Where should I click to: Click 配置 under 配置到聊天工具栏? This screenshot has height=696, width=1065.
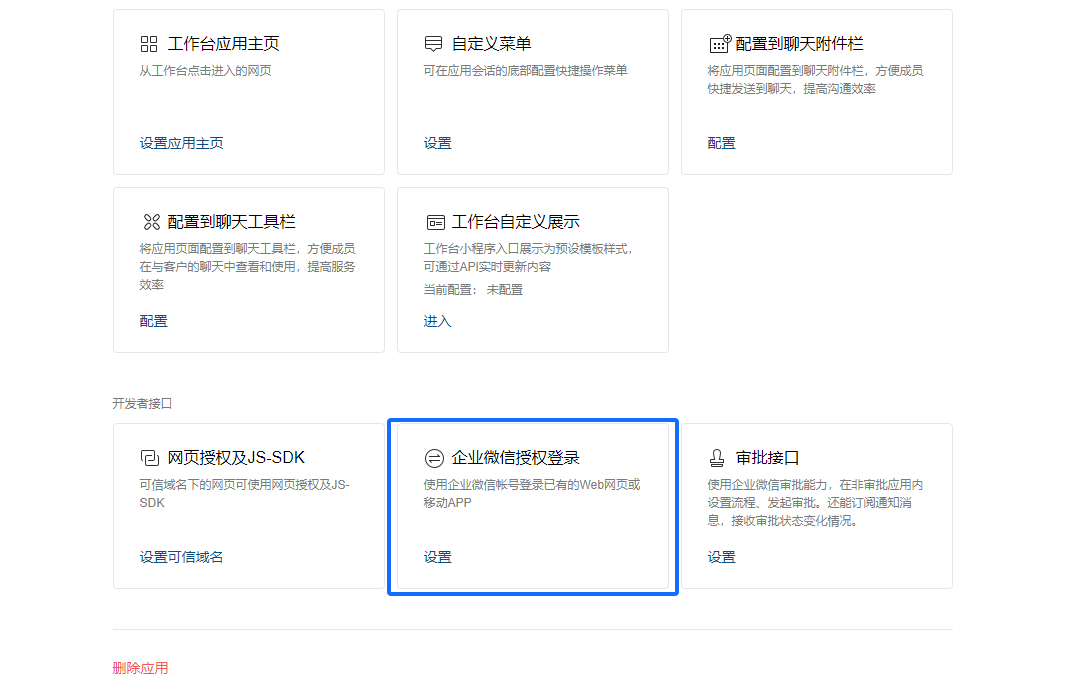coord(153,321)
